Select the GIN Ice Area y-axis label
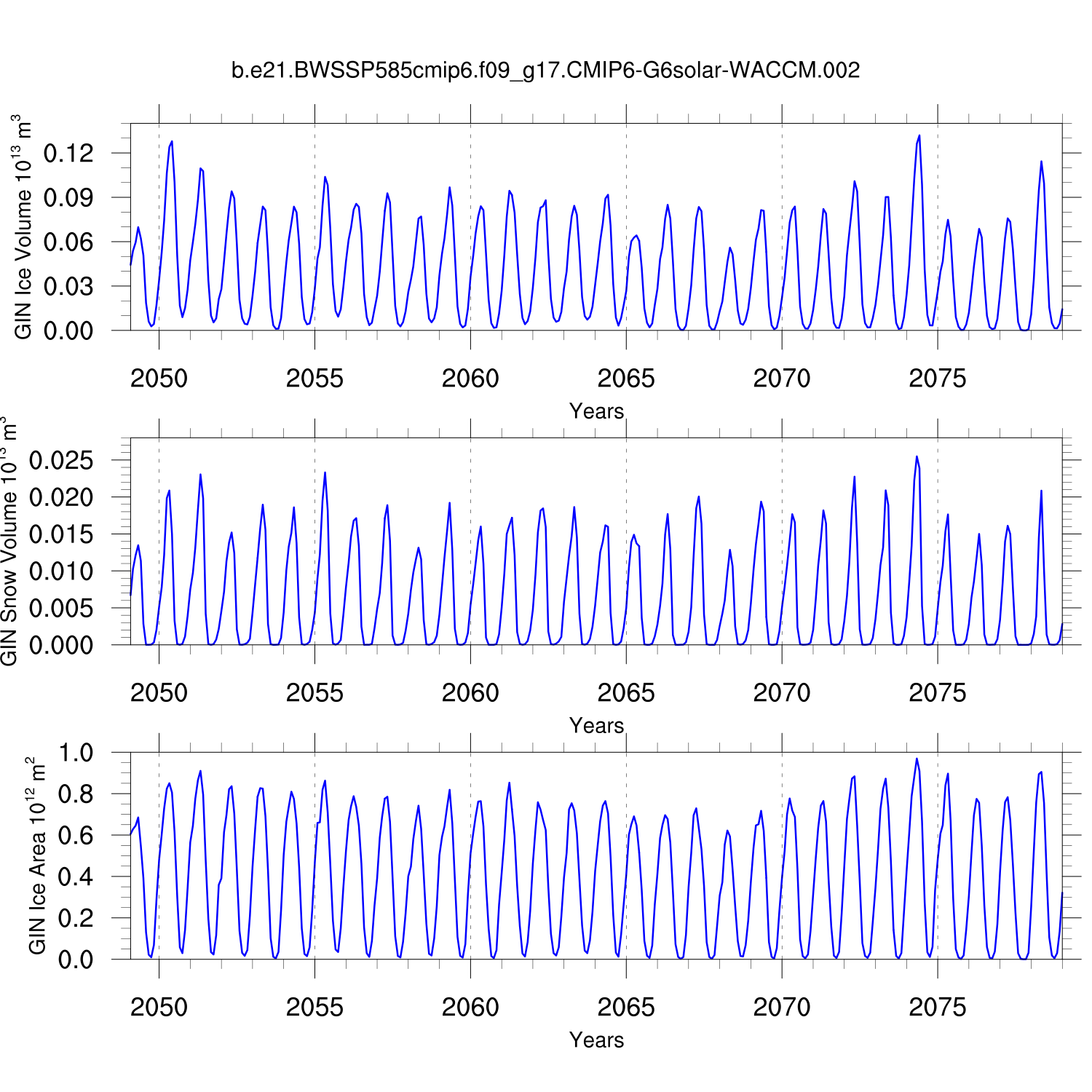This screenshot has height=1092, width=1092. (x=36, y=856)
